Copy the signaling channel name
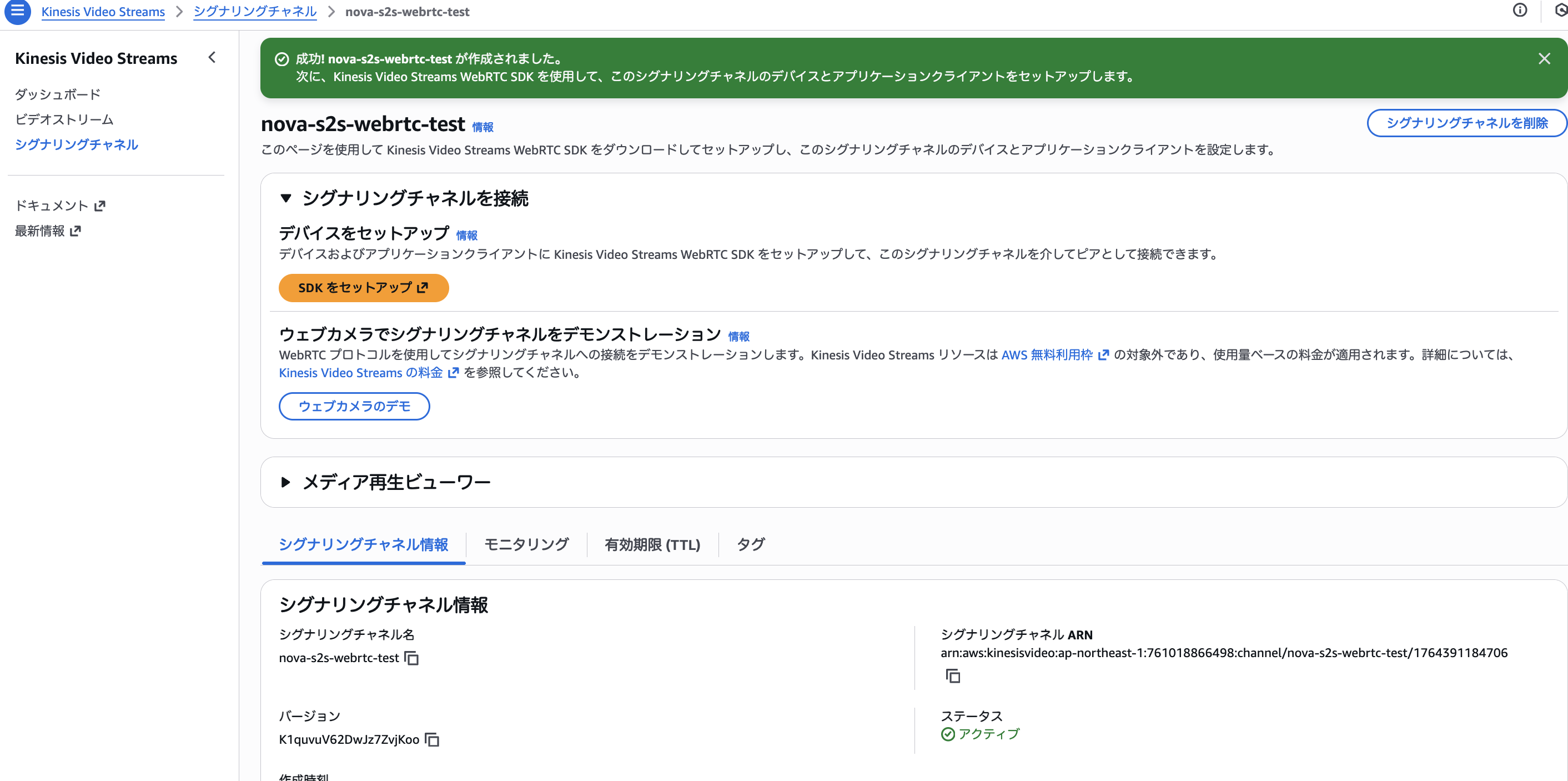Screen dimensions: 1568x781 [411, 659]
